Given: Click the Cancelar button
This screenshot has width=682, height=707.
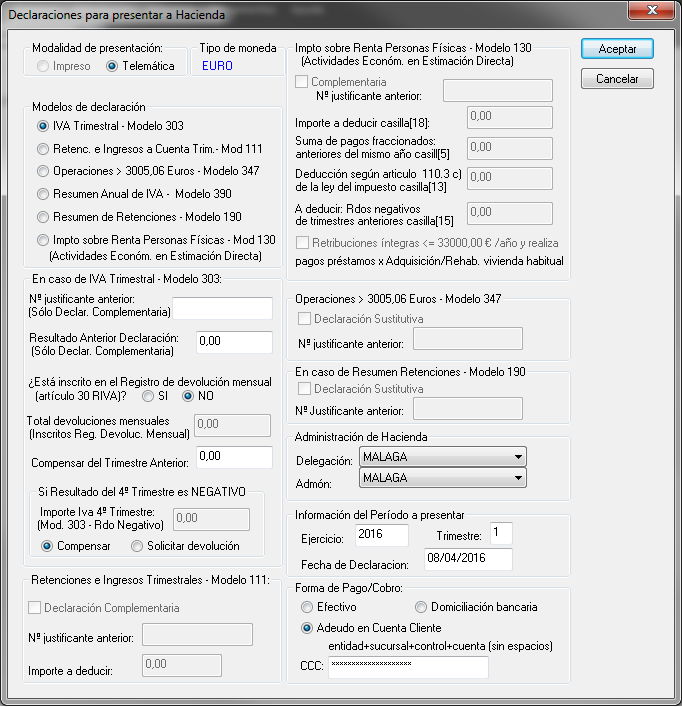Looking at the screenshot, I should (x=617, y=79).
